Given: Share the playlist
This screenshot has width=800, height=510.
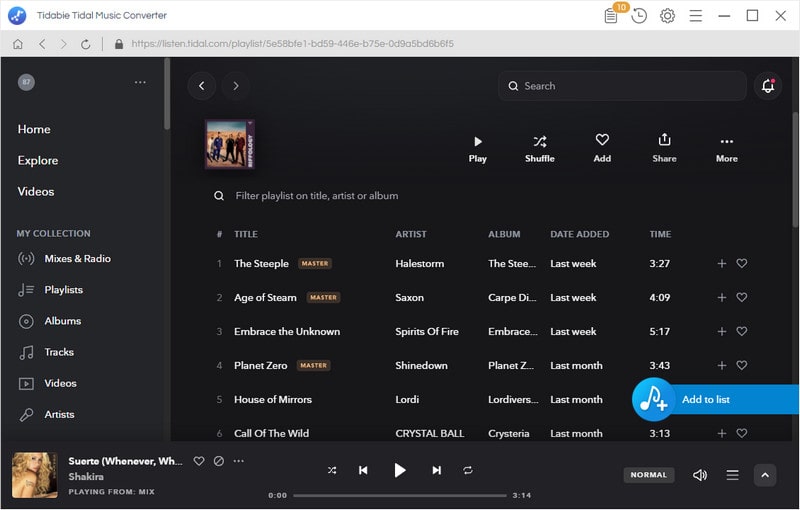Looking at the screenshot, I should [664, 149].
